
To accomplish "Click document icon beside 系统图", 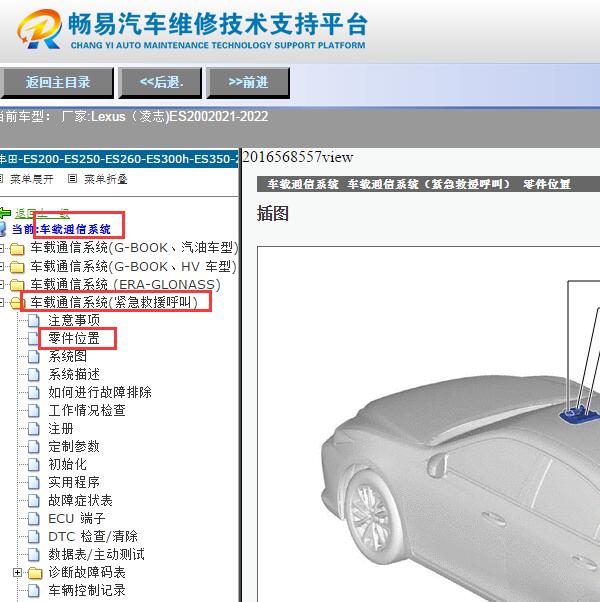I will (34, 357).
